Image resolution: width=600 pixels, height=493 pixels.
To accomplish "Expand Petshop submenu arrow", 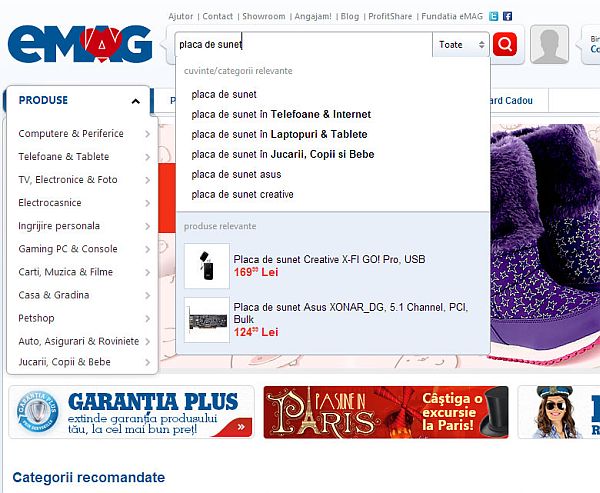I will (147, 318).
